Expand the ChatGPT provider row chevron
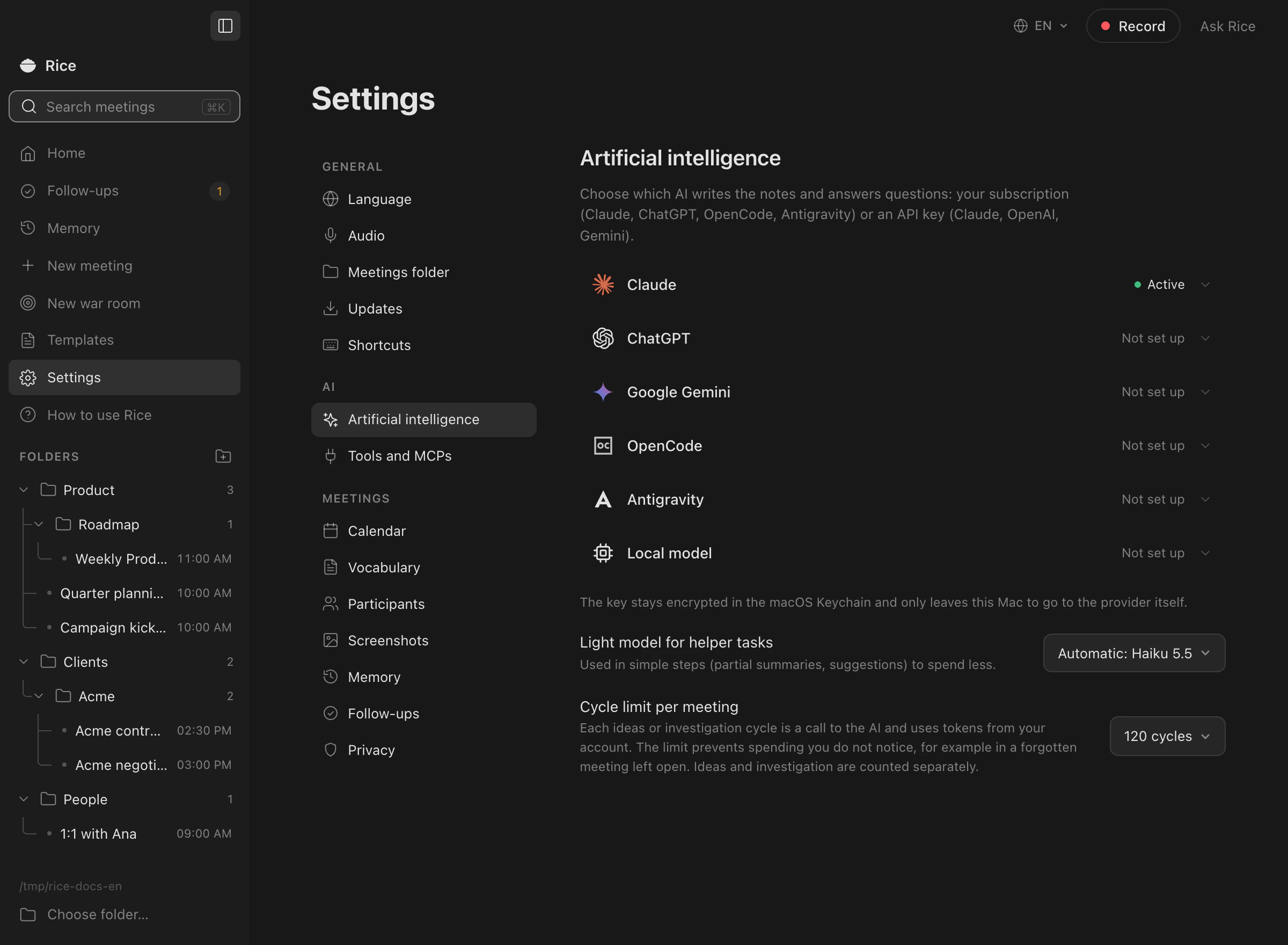 [x=1205, y=338]
